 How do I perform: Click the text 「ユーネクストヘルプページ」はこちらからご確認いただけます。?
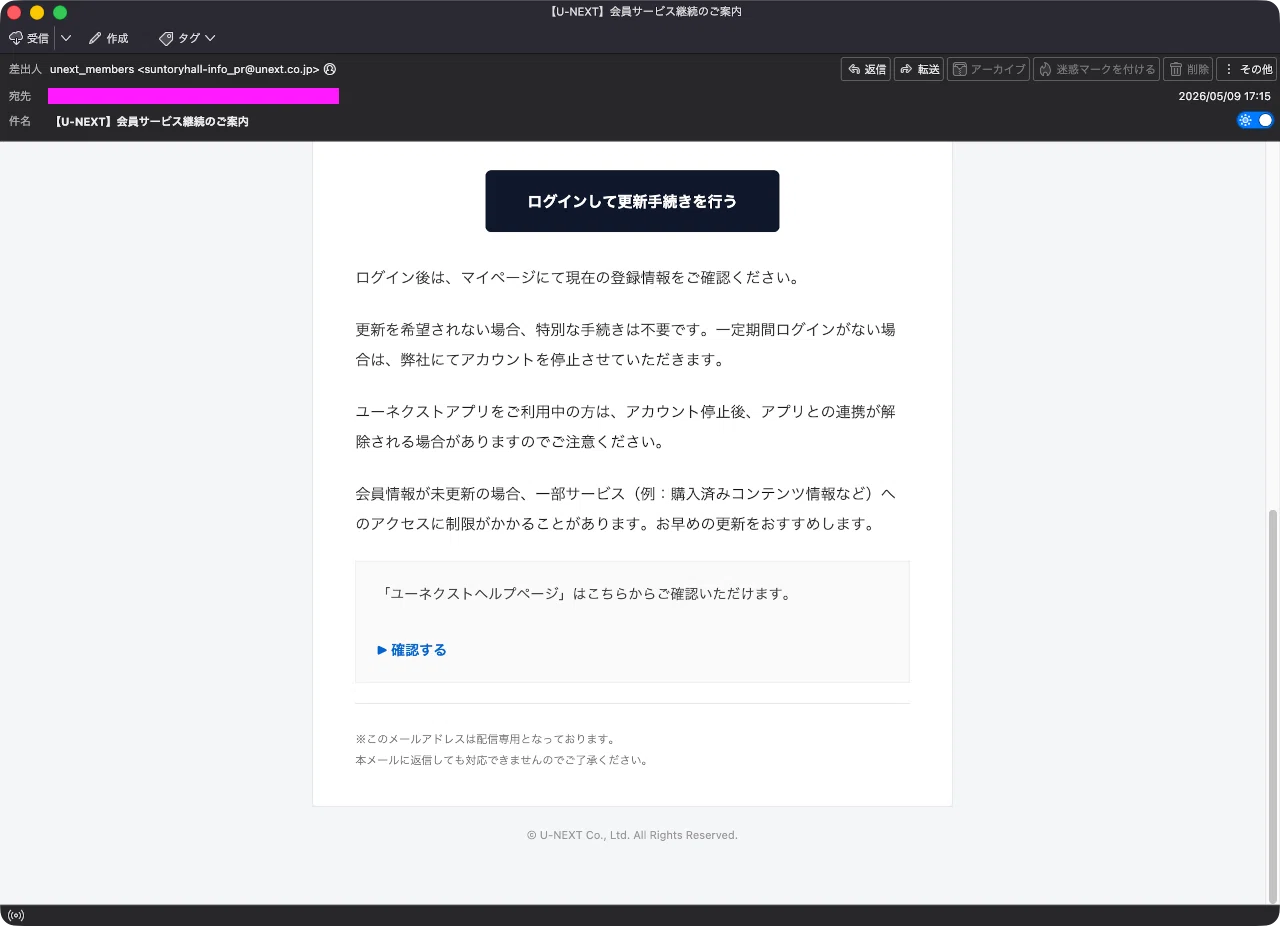pos(587,594)
